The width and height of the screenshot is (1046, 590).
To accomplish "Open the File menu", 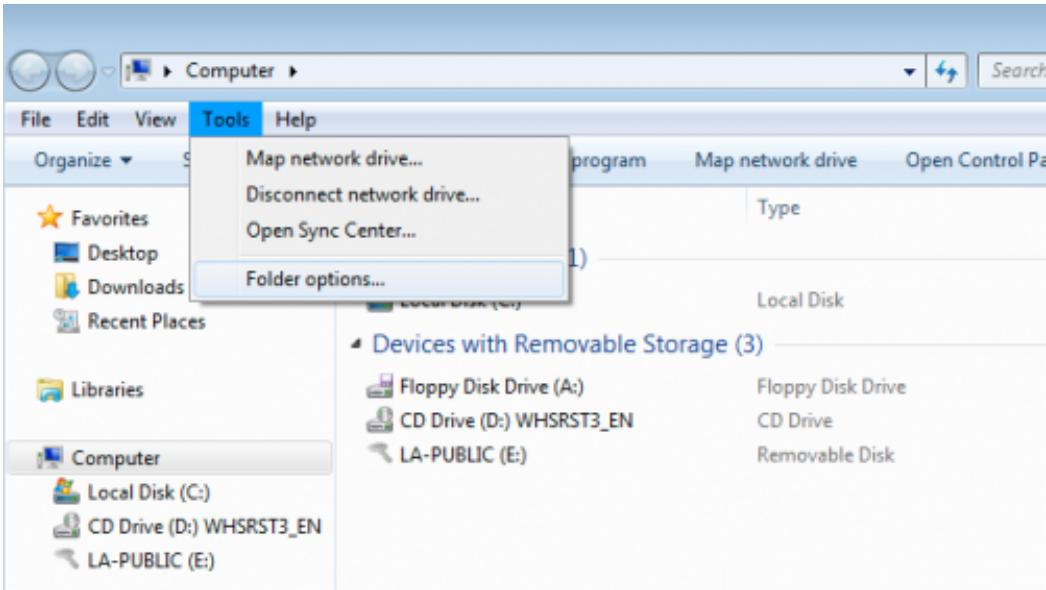I will pos(35,119).
